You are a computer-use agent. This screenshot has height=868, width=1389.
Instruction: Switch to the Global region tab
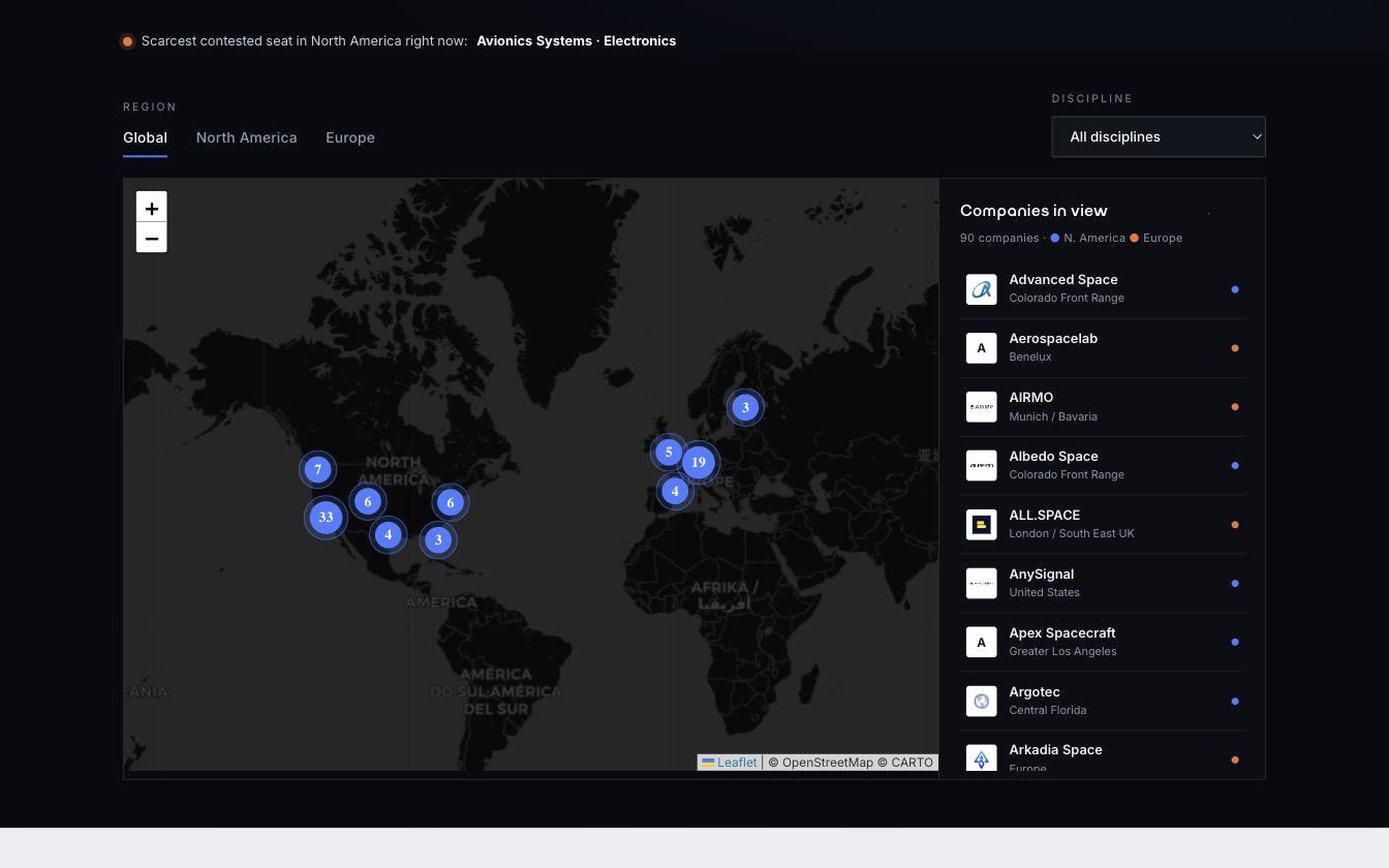click(145, 138)
